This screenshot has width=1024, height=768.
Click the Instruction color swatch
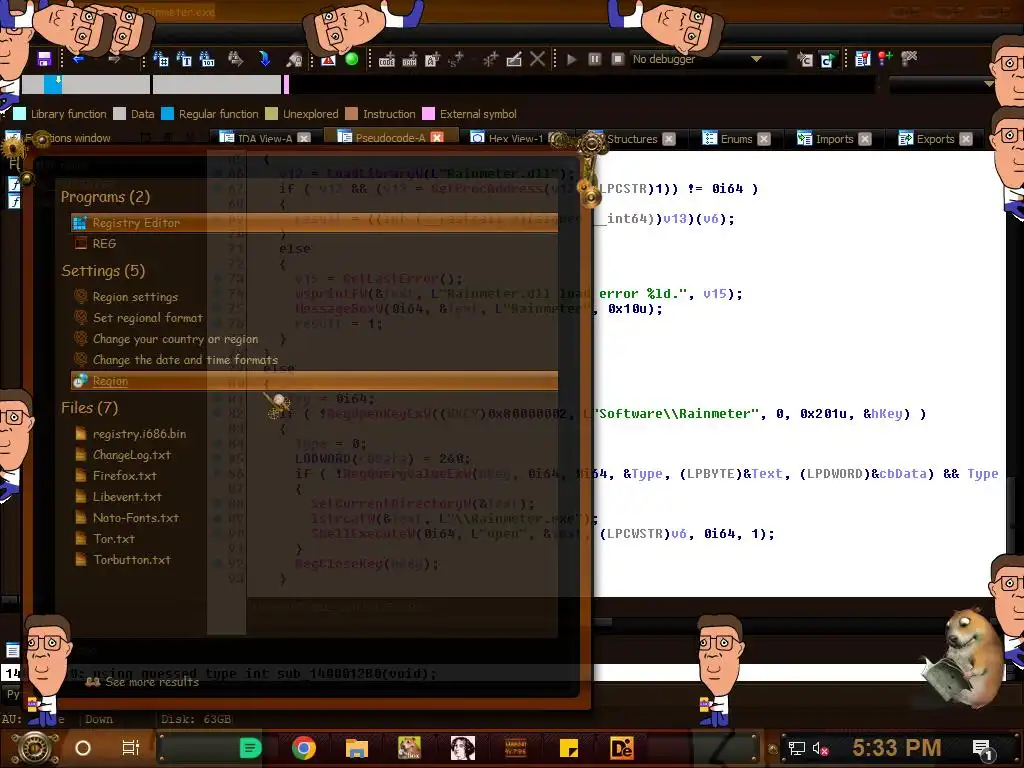[351, 114]
